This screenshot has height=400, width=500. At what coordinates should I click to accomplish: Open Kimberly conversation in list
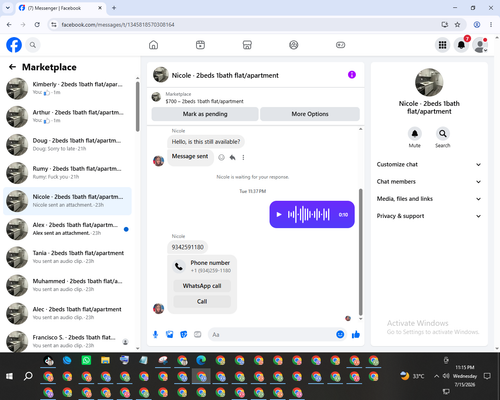click(67, 88)
